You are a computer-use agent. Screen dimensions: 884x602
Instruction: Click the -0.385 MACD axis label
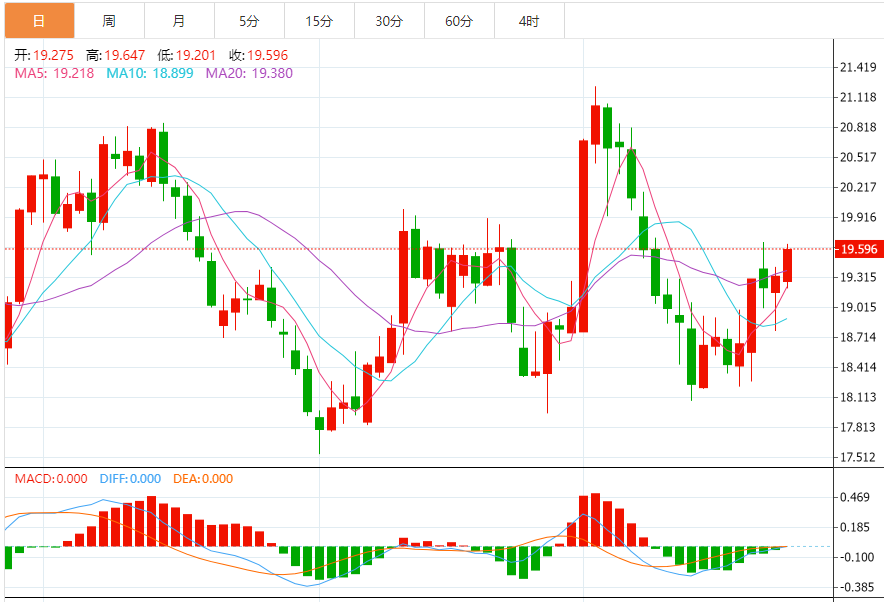(x=856, y=587)
